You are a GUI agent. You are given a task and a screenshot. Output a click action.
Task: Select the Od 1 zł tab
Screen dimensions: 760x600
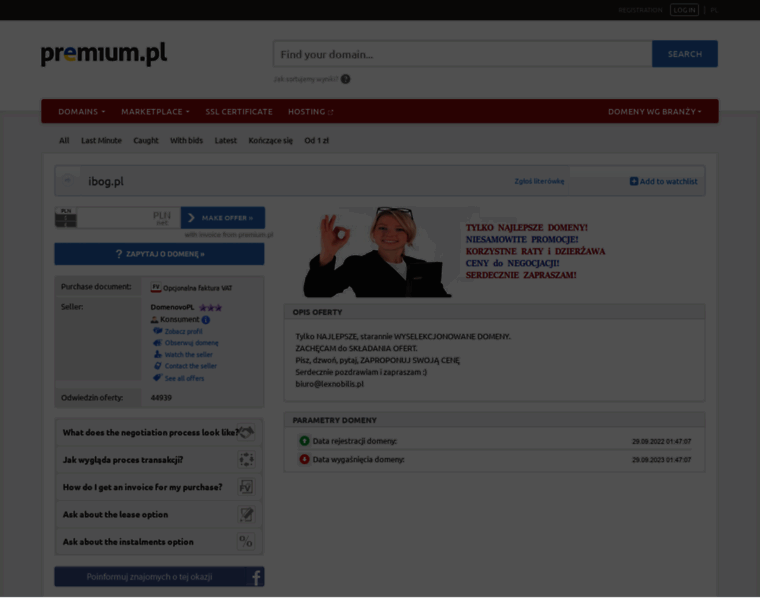(x=317, y=141)
